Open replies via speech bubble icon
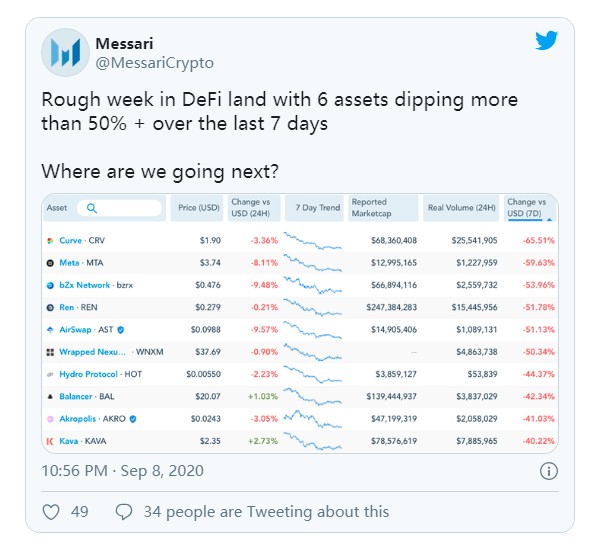Image resolution: width=596 pixels, height=544 pixels. pyautogui.click(x=124, y=512)
